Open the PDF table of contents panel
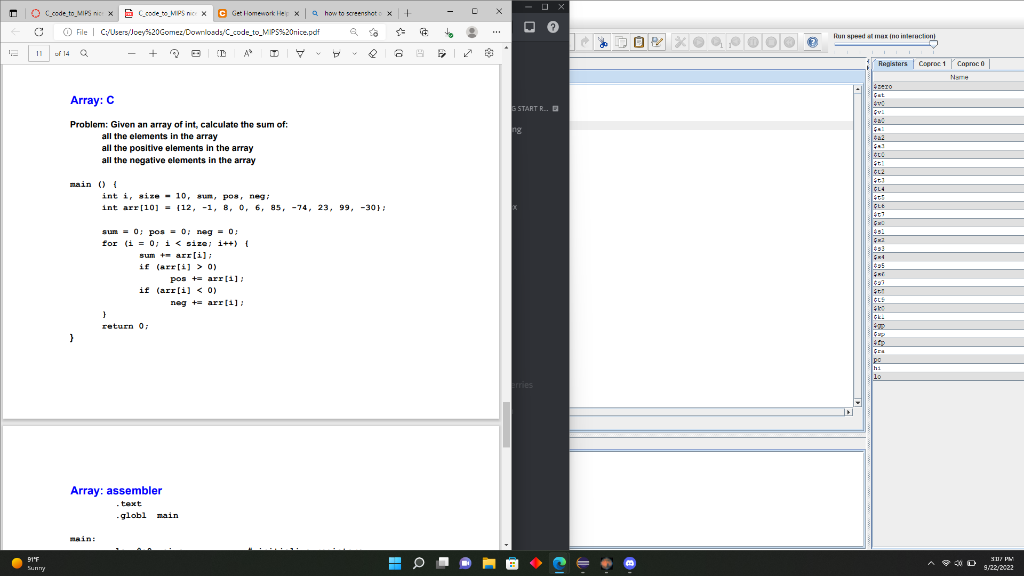The image size is (1024, 576). point(14,54)
